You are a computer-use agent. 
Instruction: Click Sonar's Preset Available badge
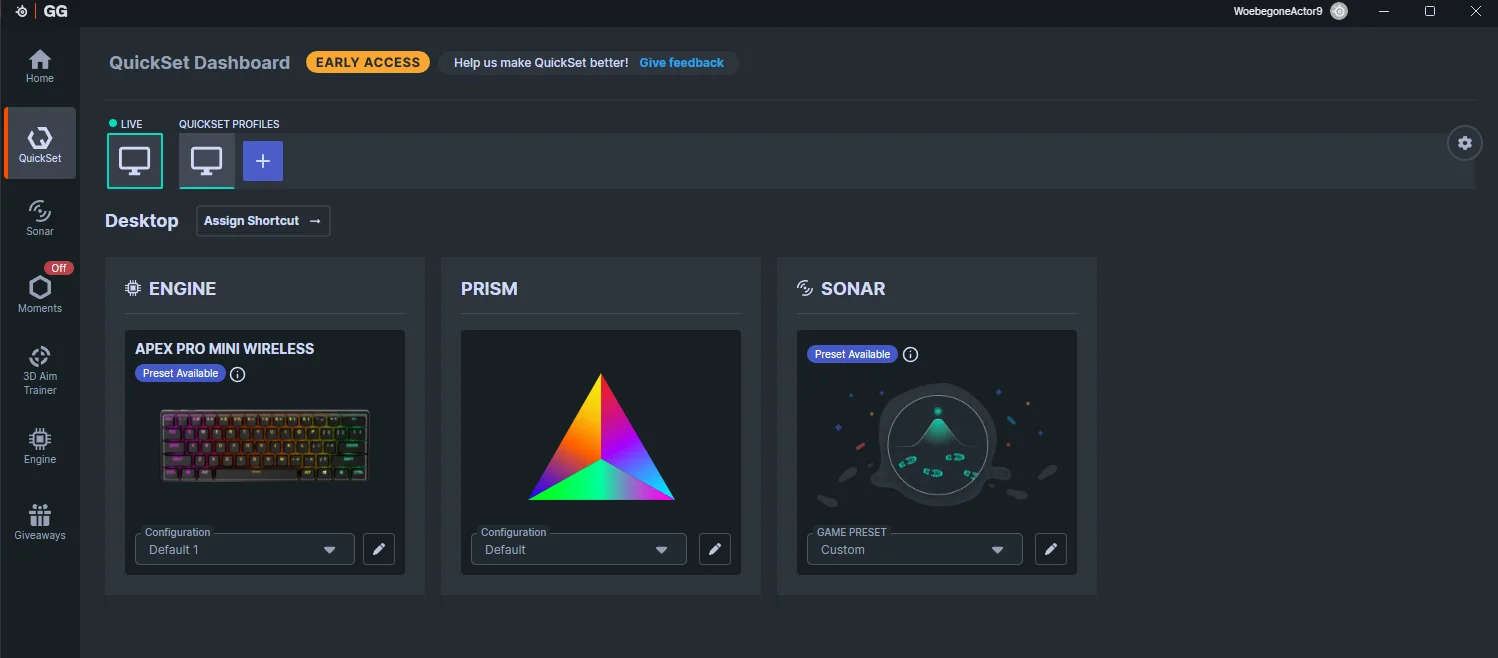click(852, 354)
